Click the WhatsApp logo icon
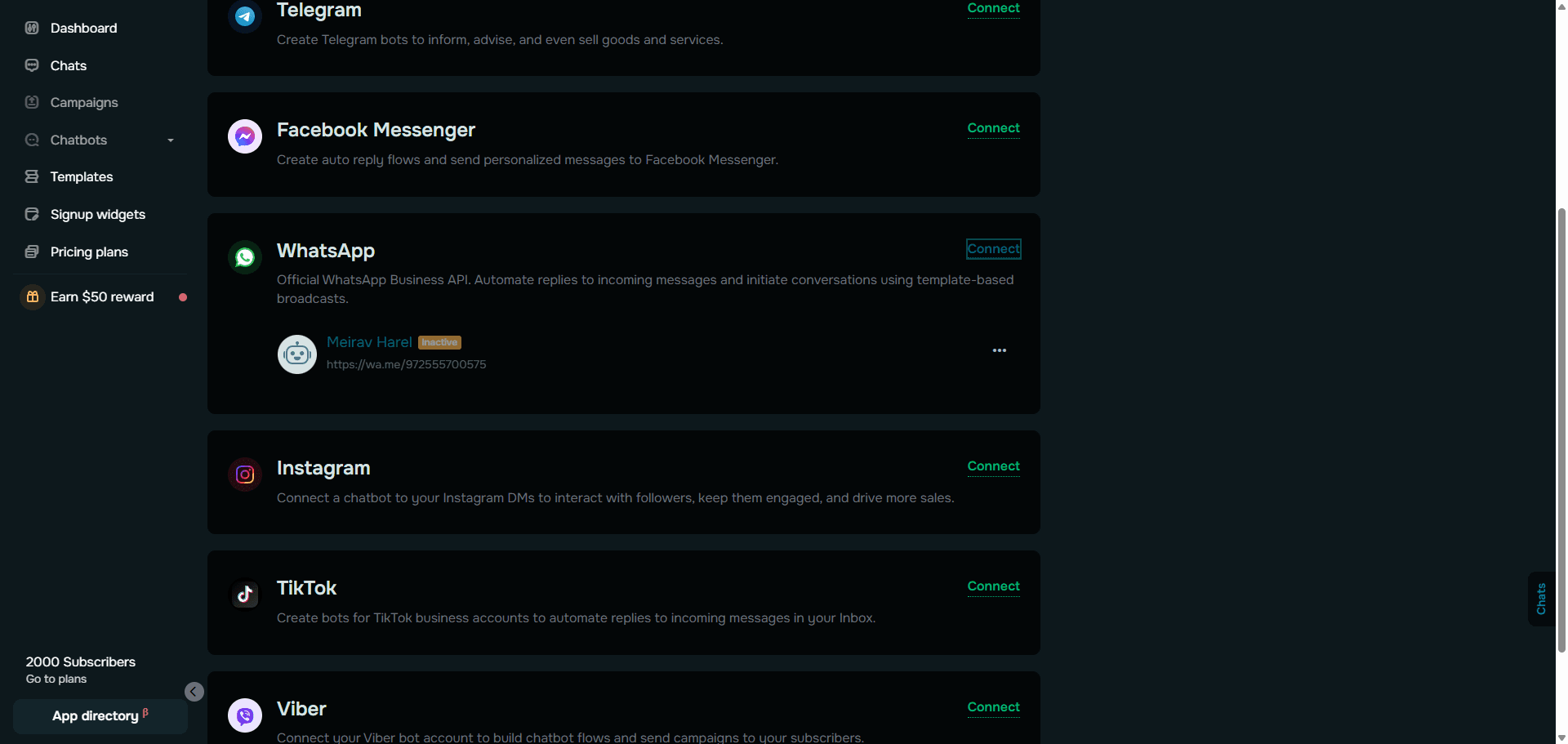The width and height of the screenshot is (1568, 744). [x=245, y=257]
